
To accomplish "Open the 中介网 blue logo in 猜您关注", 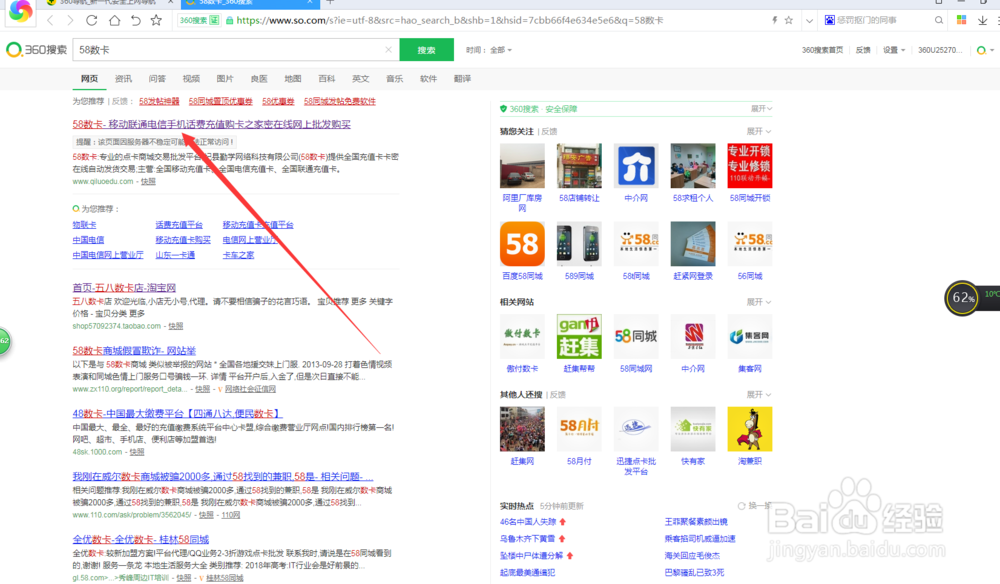I will 636,166.
